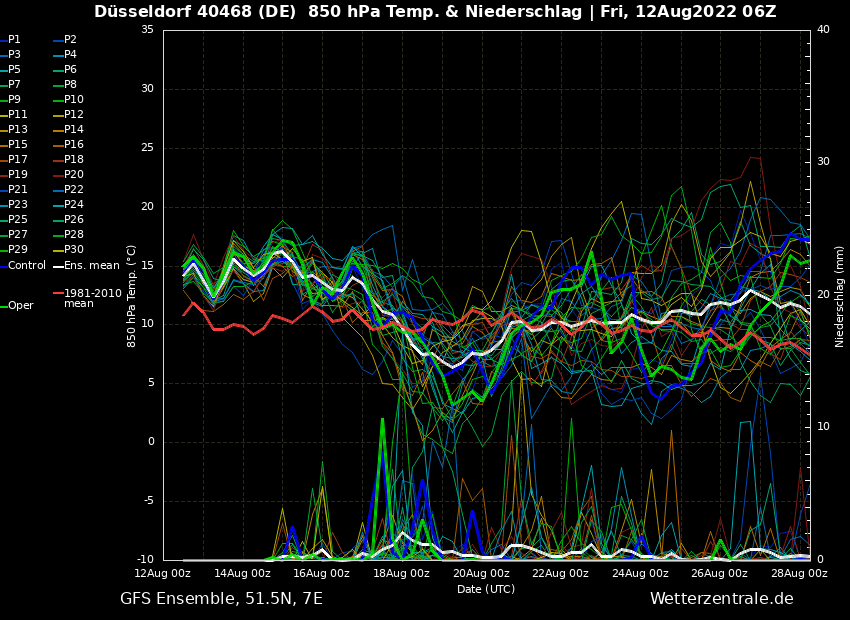Click the 28Aug 00z date axis tick
The height and width of the screenshot is (620, 850).
[x=799, y=574]
